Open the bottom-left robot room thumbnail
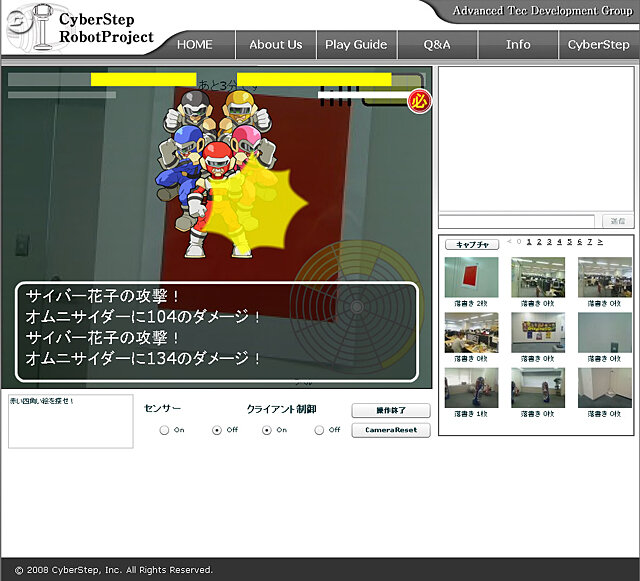The height and width of the screenshot is (581, 640). click(x=471, y=387)
